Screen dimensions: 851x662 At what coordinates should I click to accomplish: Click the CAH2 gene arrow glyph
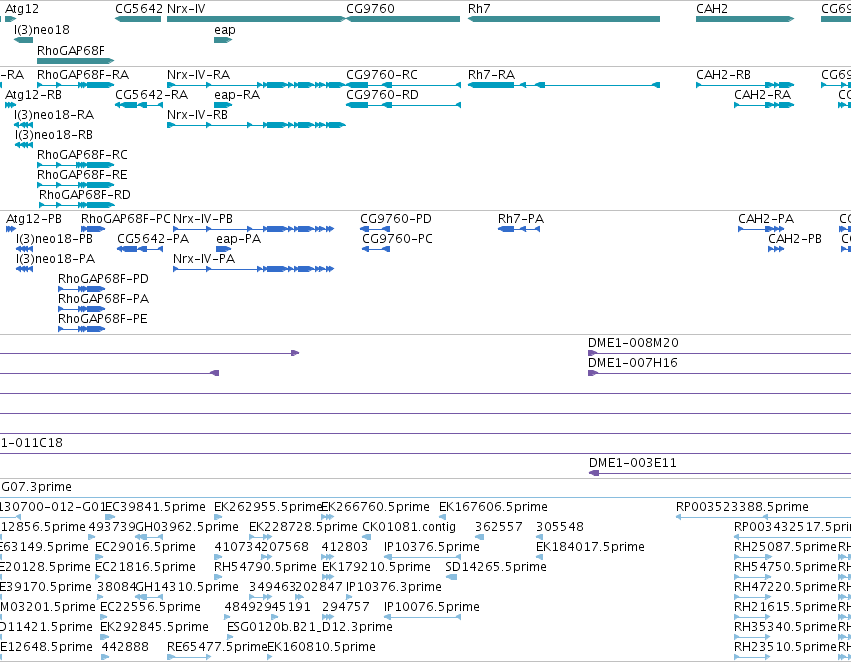745,19
